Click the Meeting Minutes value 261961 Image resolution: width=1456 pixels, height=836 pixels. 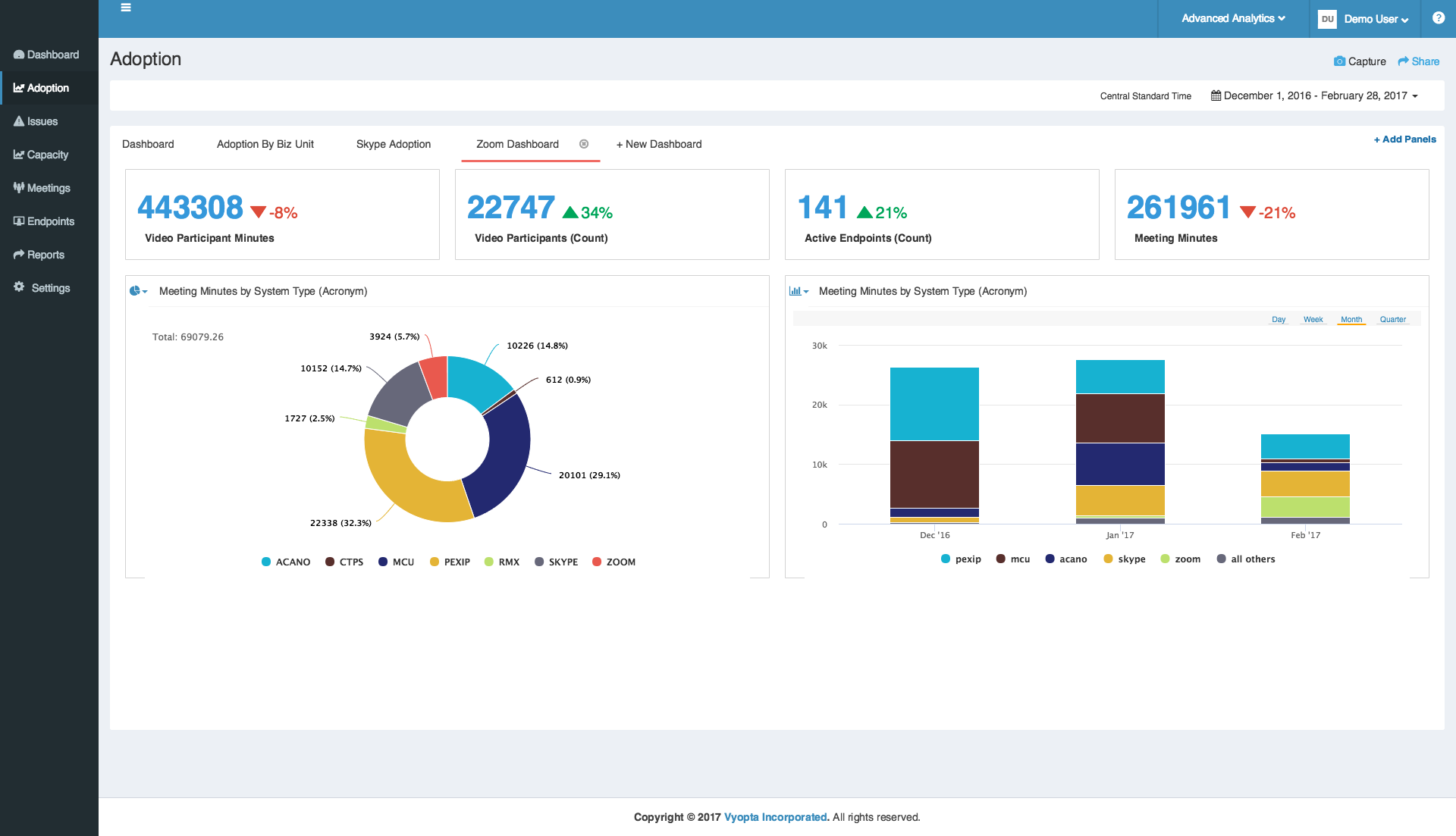tap(1178, 208)
